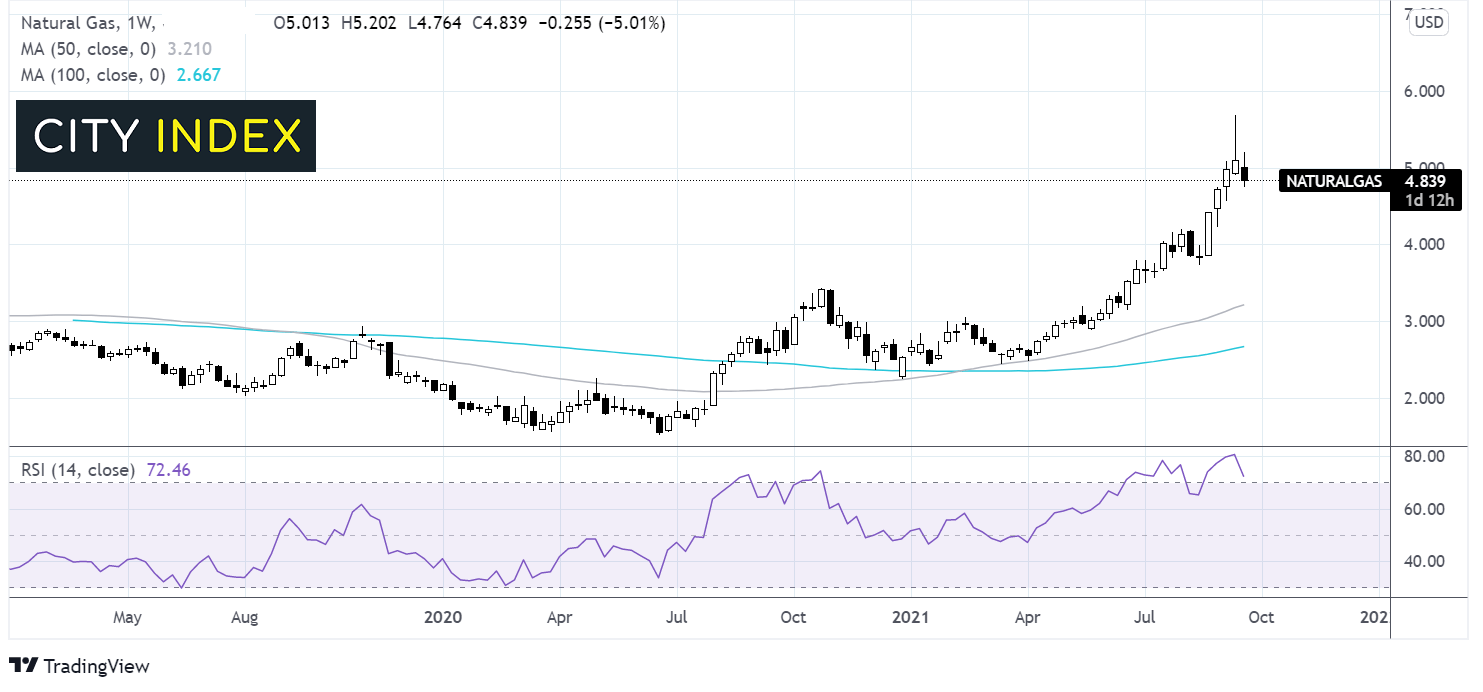Viewport: 1483px width, 692px height.
Task: Click the 2021 label on time axis
Action: pyautogui.click(x=911, y=617)
